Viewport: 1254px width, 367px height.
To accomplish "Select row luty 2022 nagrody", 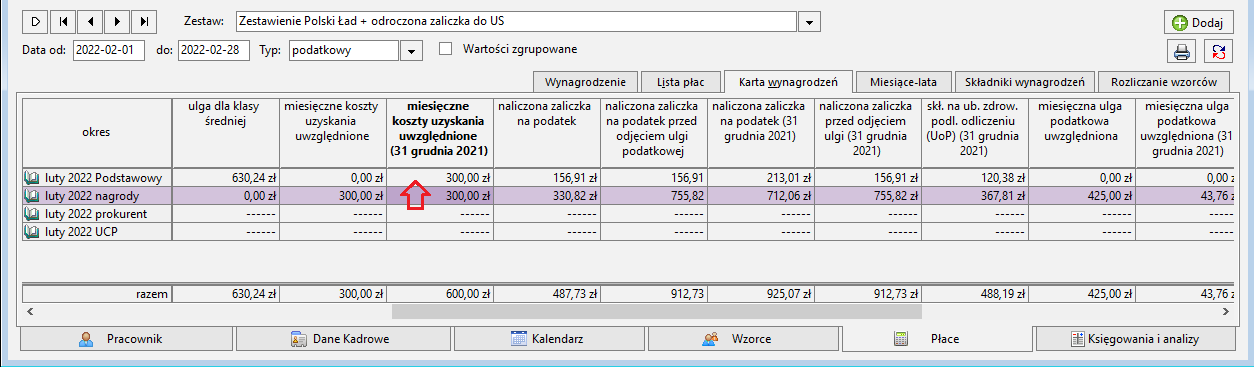I will pyautogui.click(x=627, y=196).
